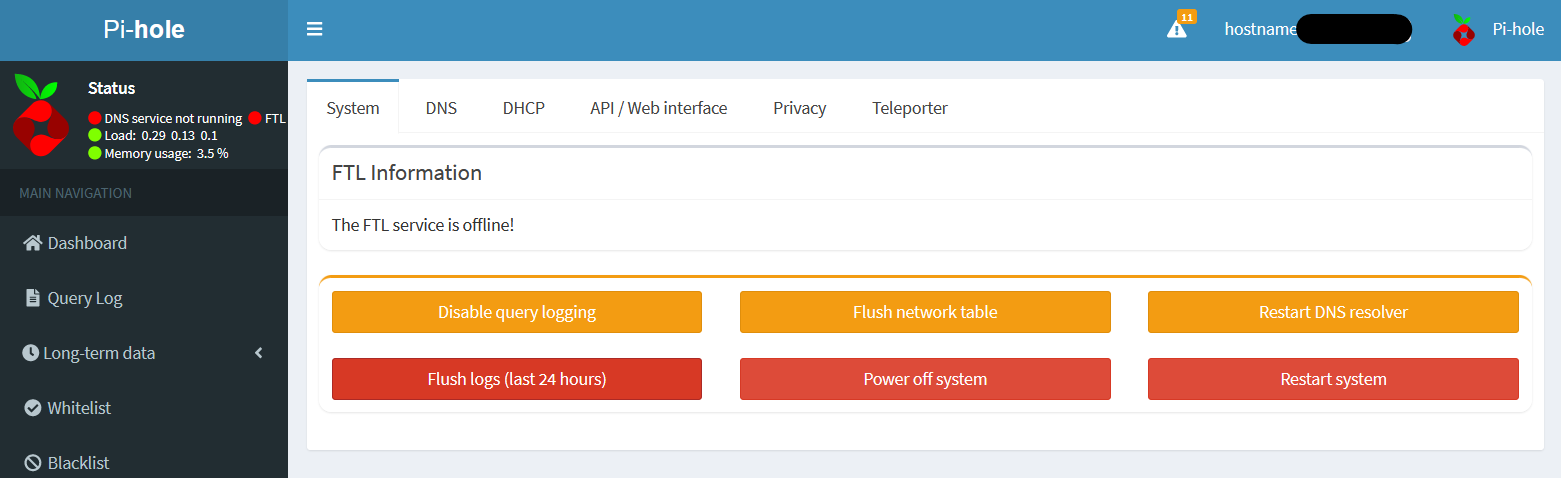Click the Pi-hole raspberry logo in sidebar

pyautogui.click(x=40, y=115)
